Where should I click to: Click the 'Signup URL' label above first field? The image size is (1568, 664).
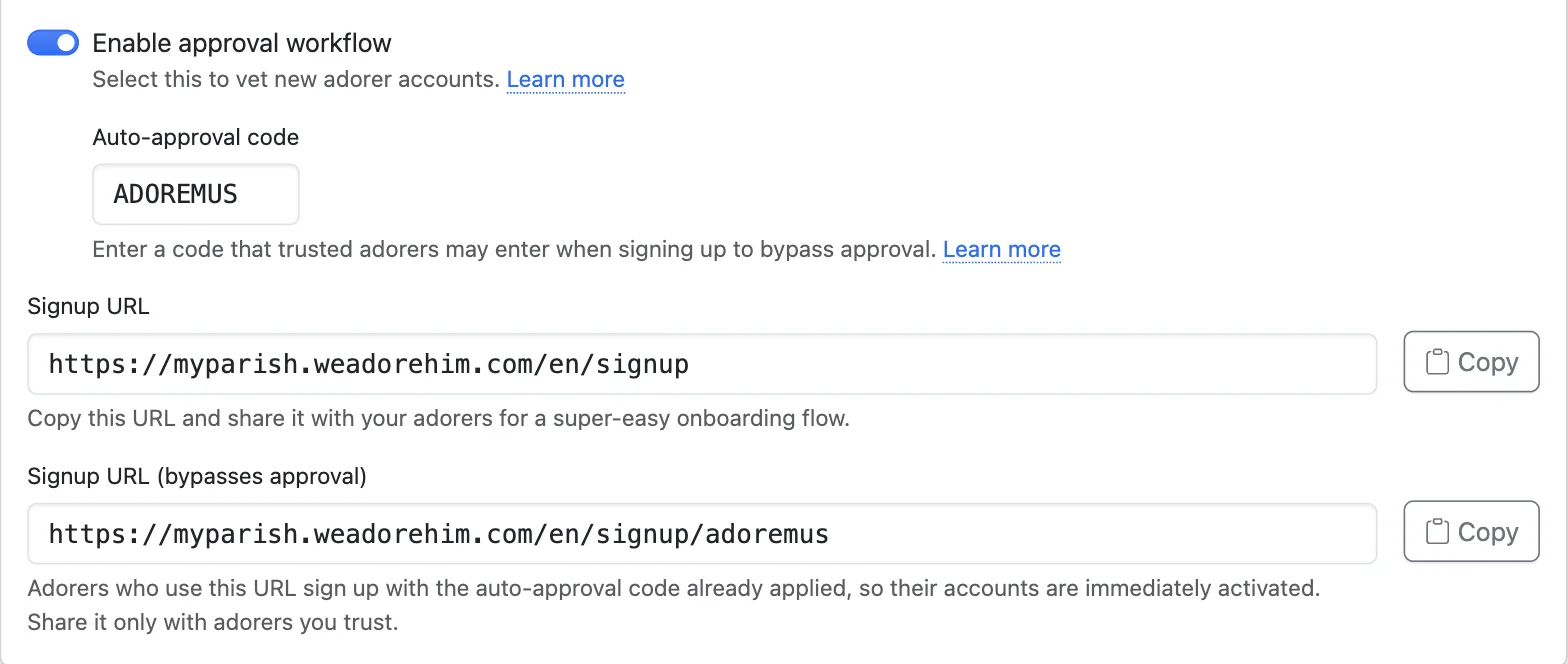coord(88,306)
